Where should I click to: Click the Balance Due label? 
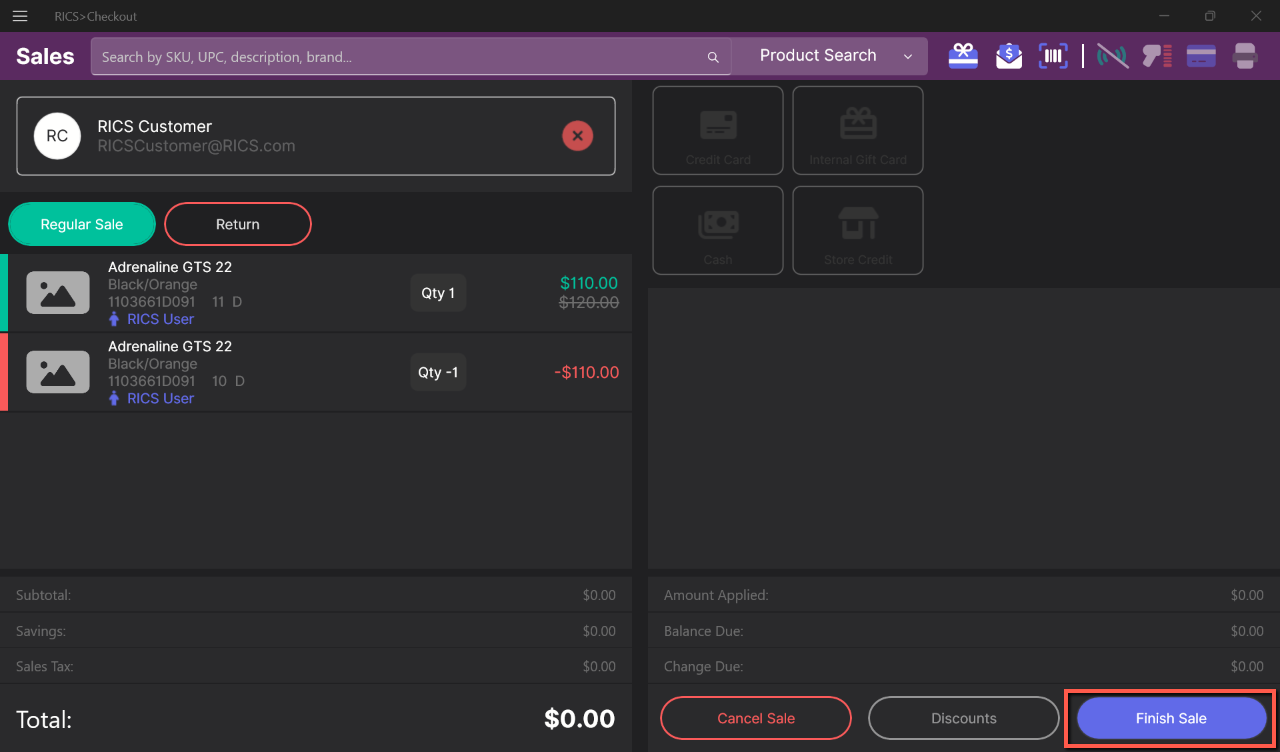(704, 631)
